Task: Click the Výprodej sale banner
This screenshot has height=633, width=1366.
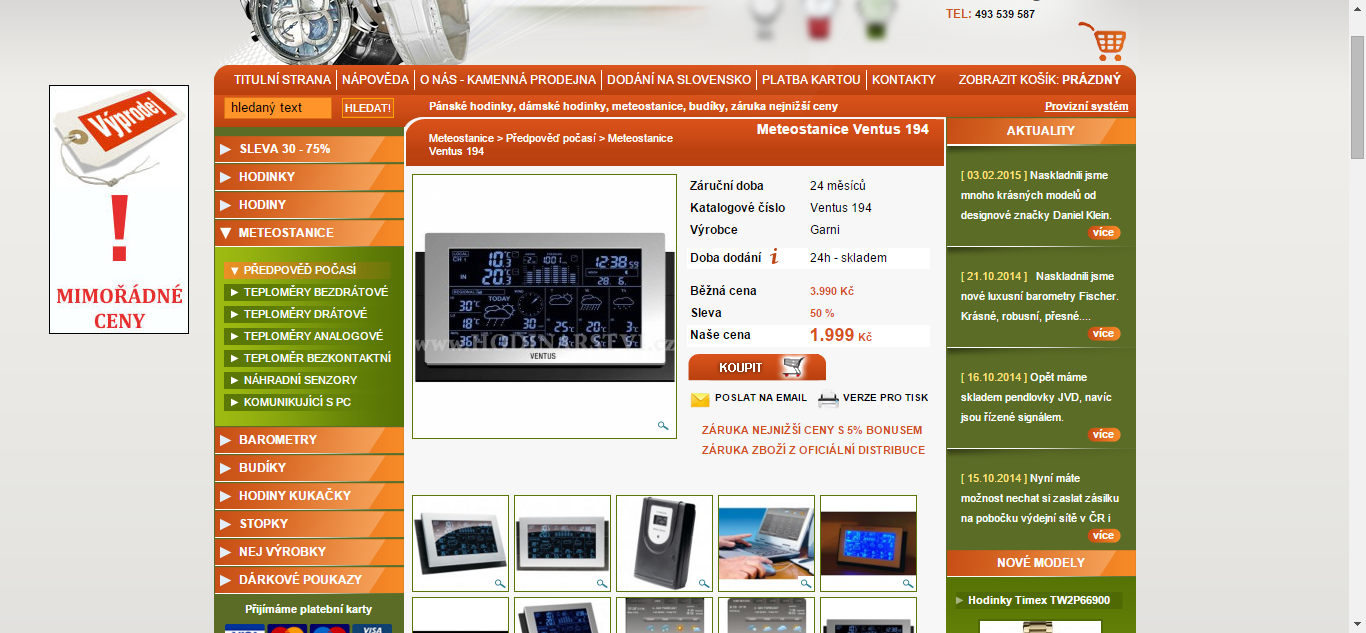Action: 119,209
